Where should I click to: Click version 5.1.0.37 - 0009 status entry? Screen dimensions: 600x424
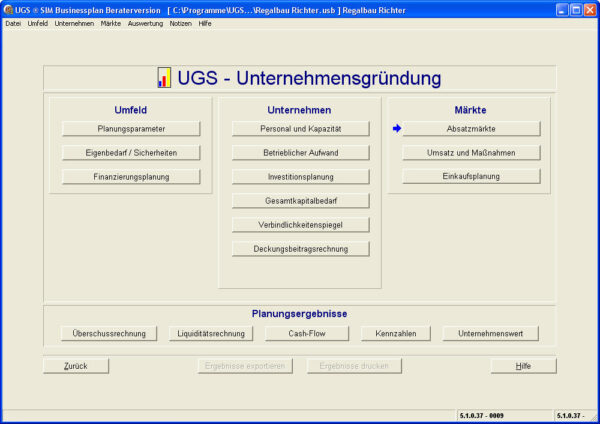(x=482, y=416)
